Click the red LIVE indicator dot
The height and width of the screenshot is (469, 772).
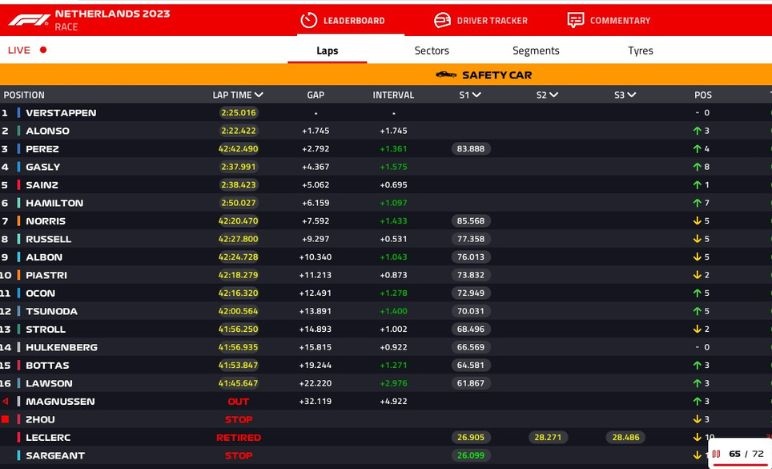pyautogui.click(x=43, y=50)
